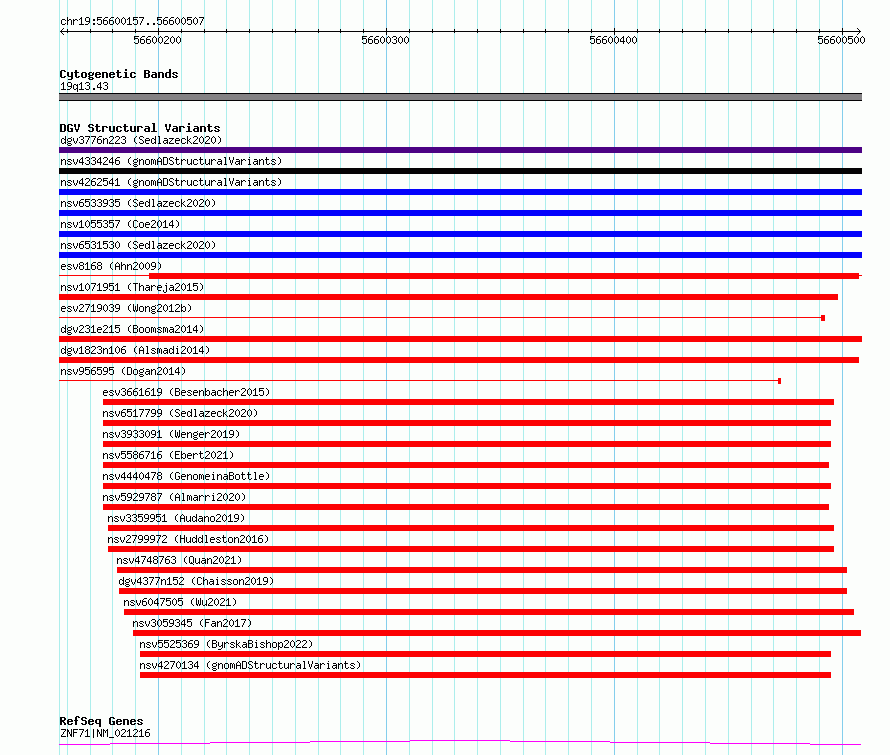Click the black nsv4334246 variant bar
The image size is (890, 755).
click(460, 171)
